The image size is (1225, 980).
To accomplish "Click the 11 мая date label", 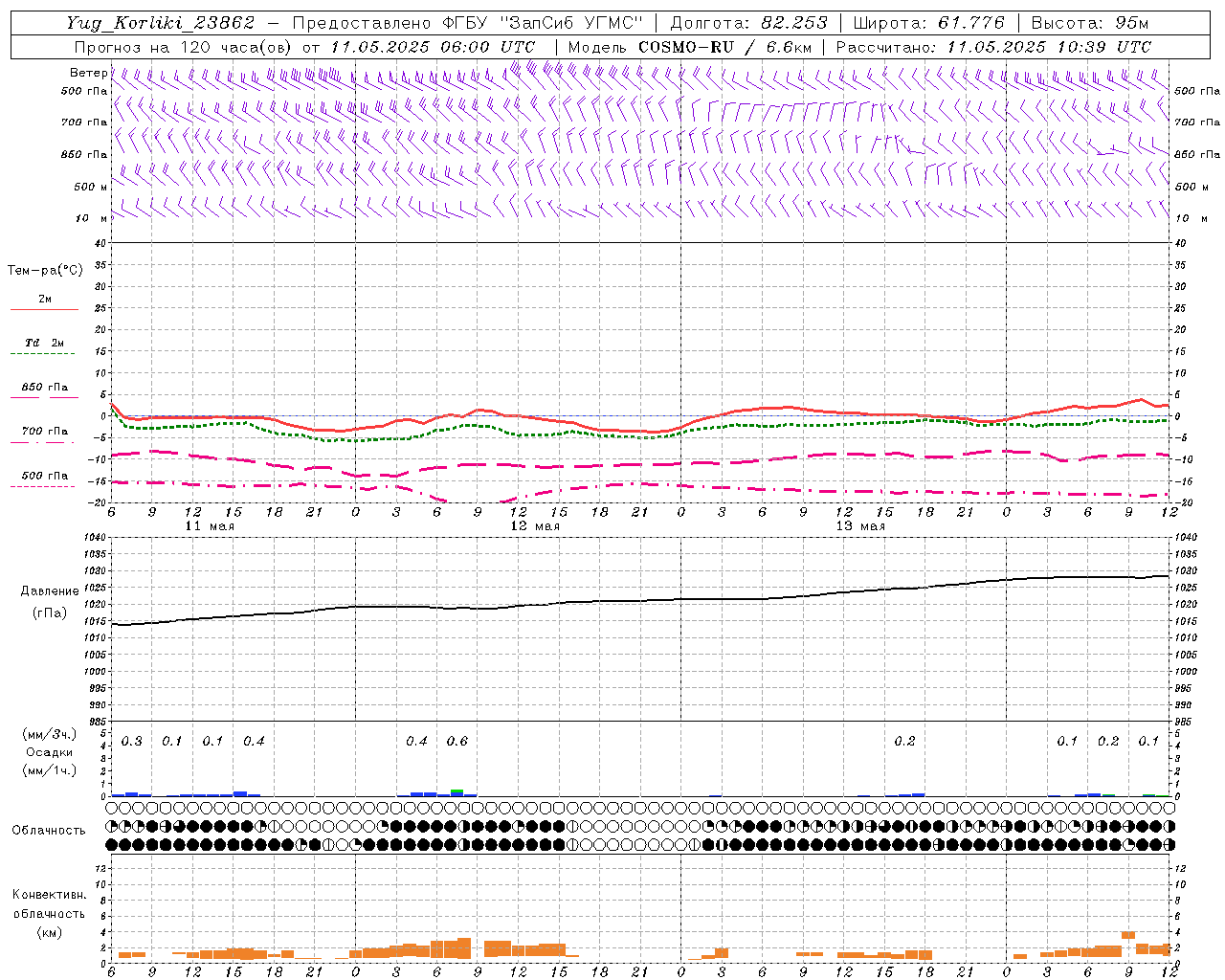I will (210, 526).
